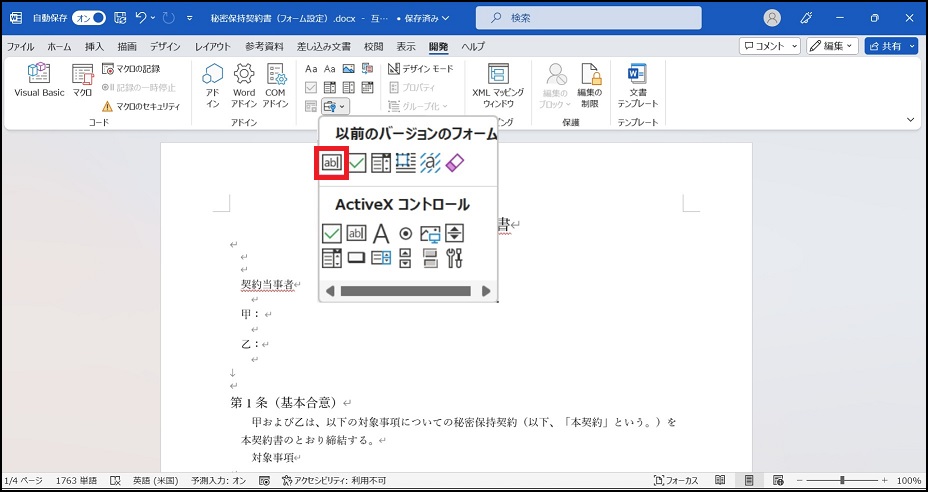The image size is (928, 492).
Task: Insert building block gallery content control
Action: click(368, 69)
